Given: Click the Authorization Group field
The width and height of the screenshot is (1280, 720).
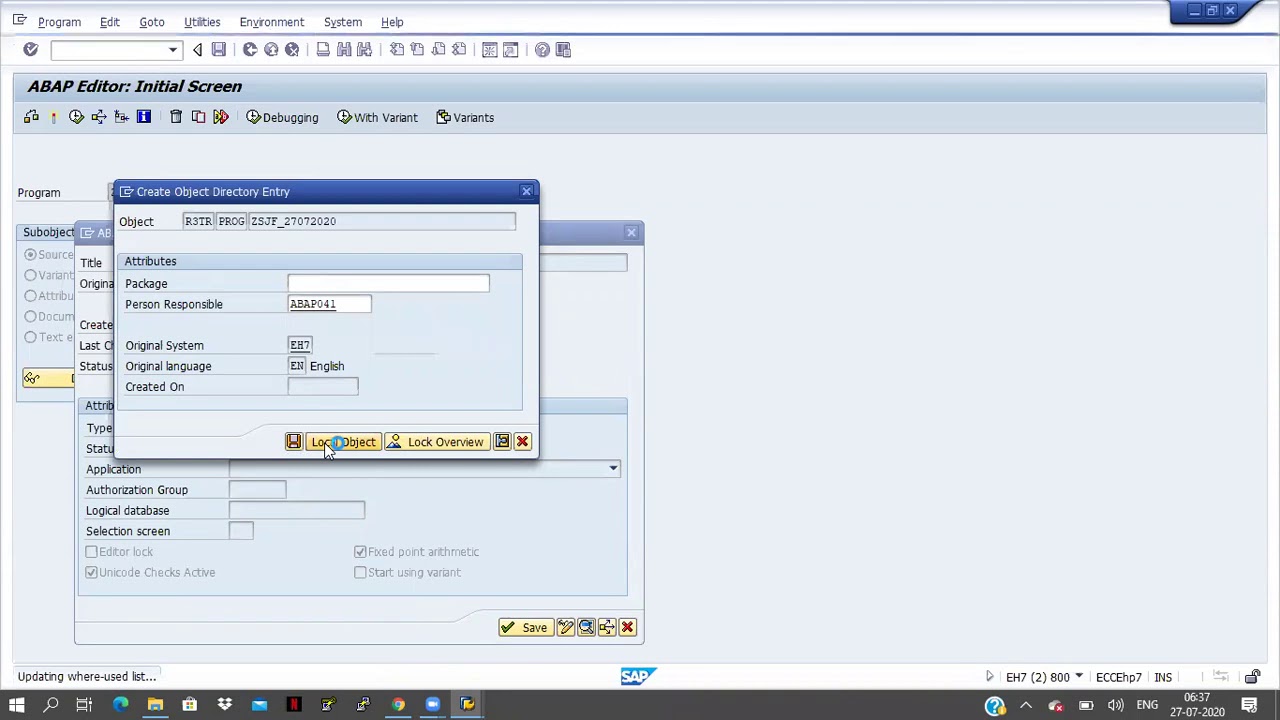Looking at the screenshot, I should (257, 490).
